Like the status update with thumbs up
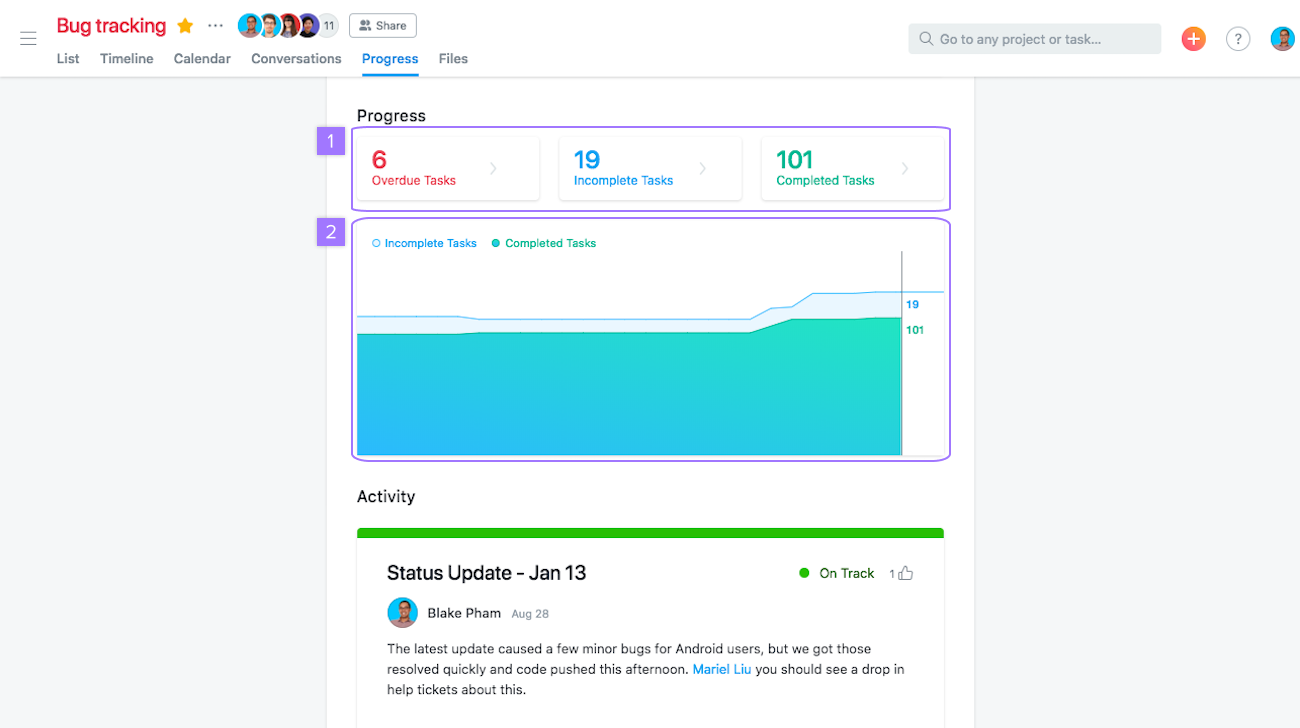The width and height of the screenshot is (1300, 728). (906, 573)
